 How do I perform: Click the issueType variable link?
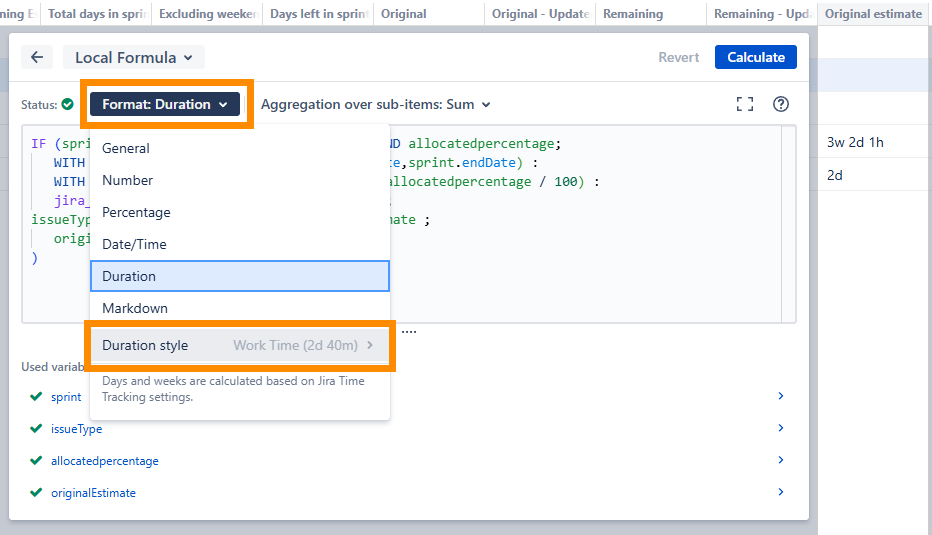(x=77, y=429)
